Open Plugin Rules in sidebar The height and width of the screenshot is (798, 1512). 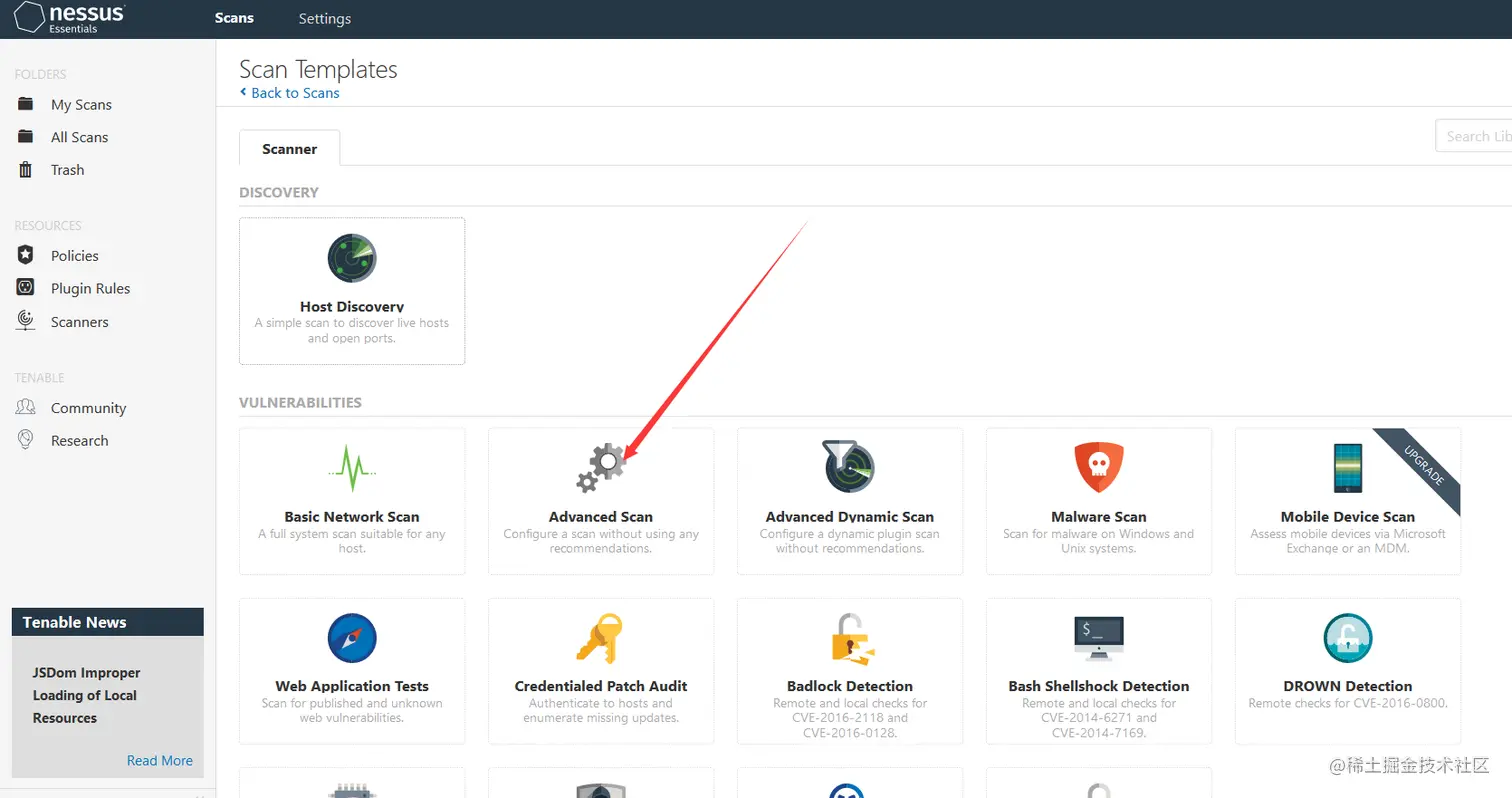pyautogui.click(x=91, y=289)
